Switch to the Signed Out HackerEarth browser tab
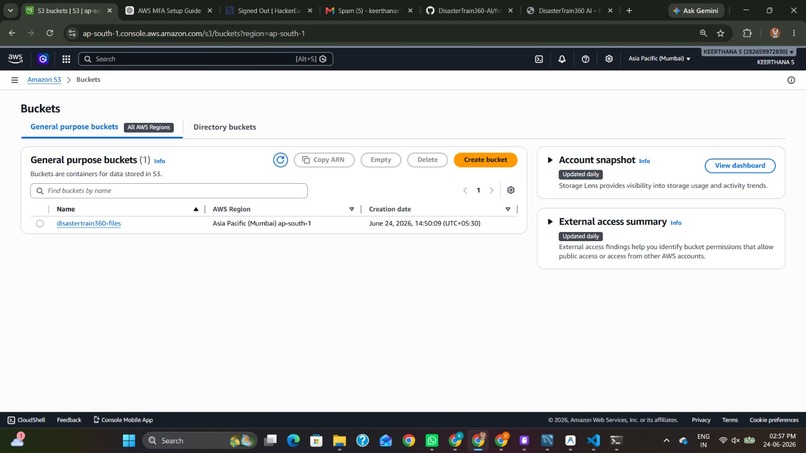The height and width of the screenshot is (453, 806). click(269, 10)
